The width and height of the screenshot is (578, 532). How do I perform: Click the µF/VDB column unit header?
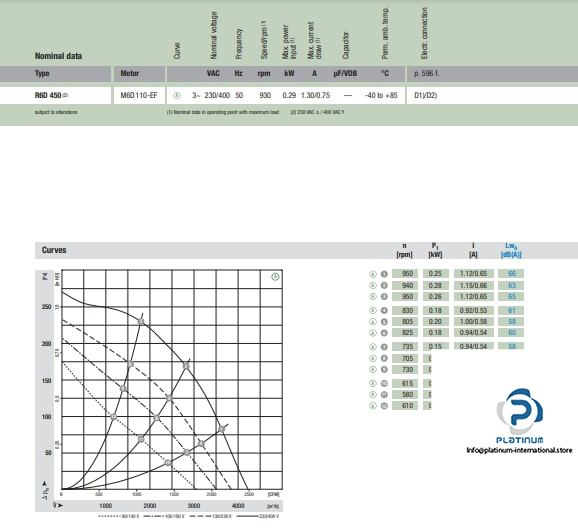[345, 73]
